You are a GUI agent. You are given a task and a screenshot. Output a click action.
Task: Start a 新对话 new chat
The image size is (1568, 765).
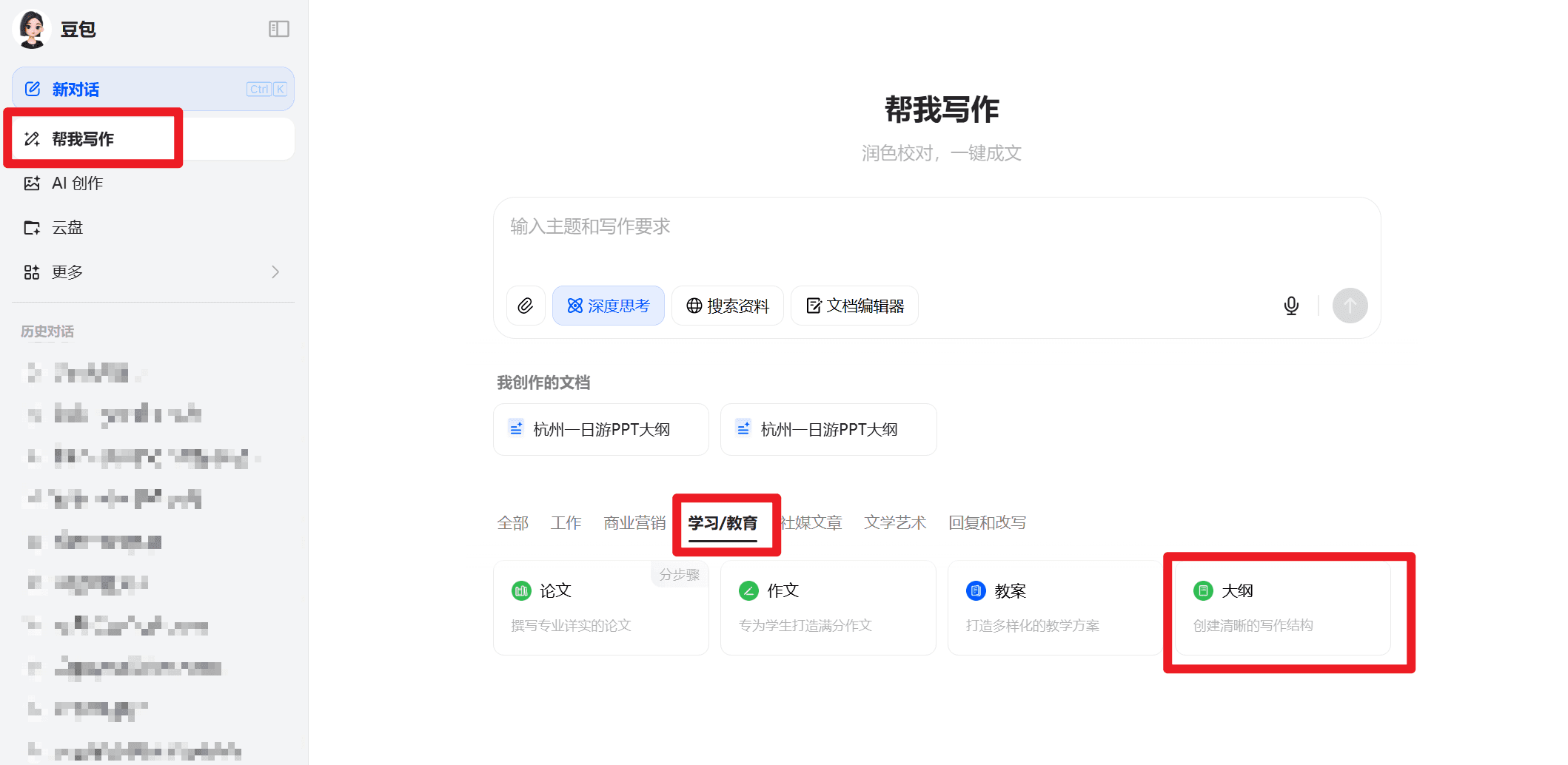coord(153,90)
